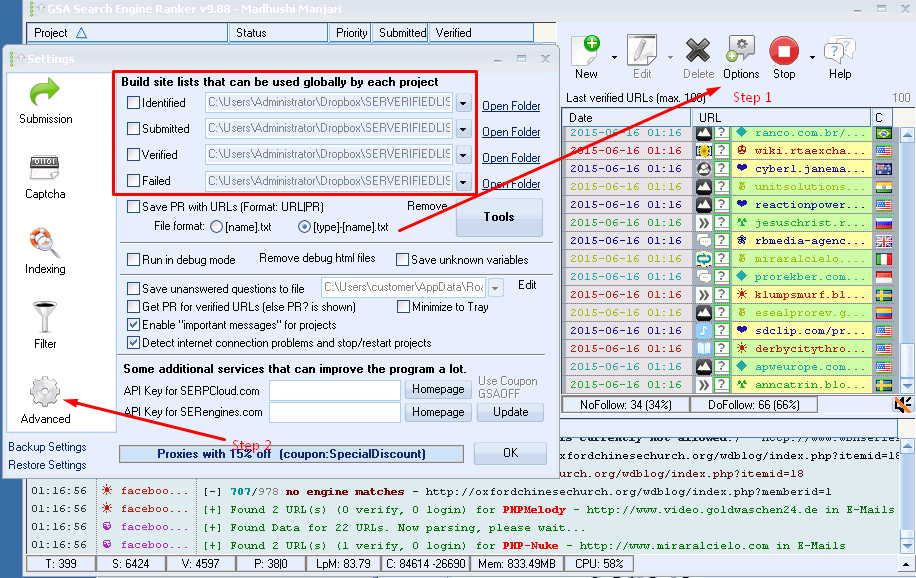
Task: Toggle Run in debug mode checkbox
Action: (134, 260)
